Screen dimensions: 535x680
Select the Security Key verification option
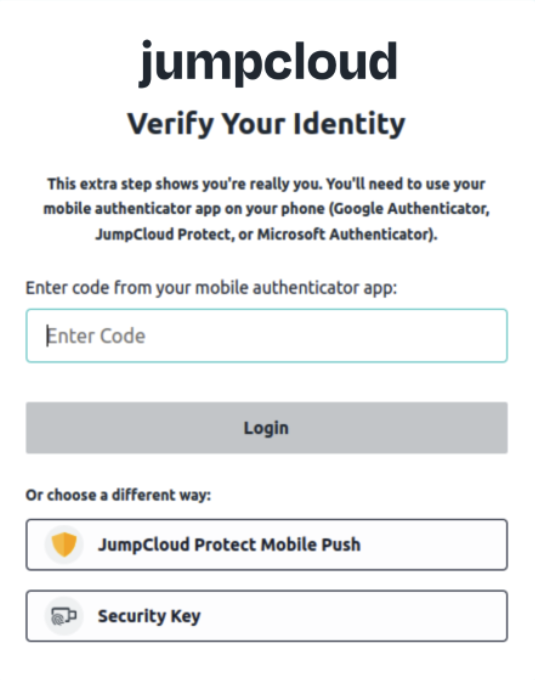click(267, 616)
